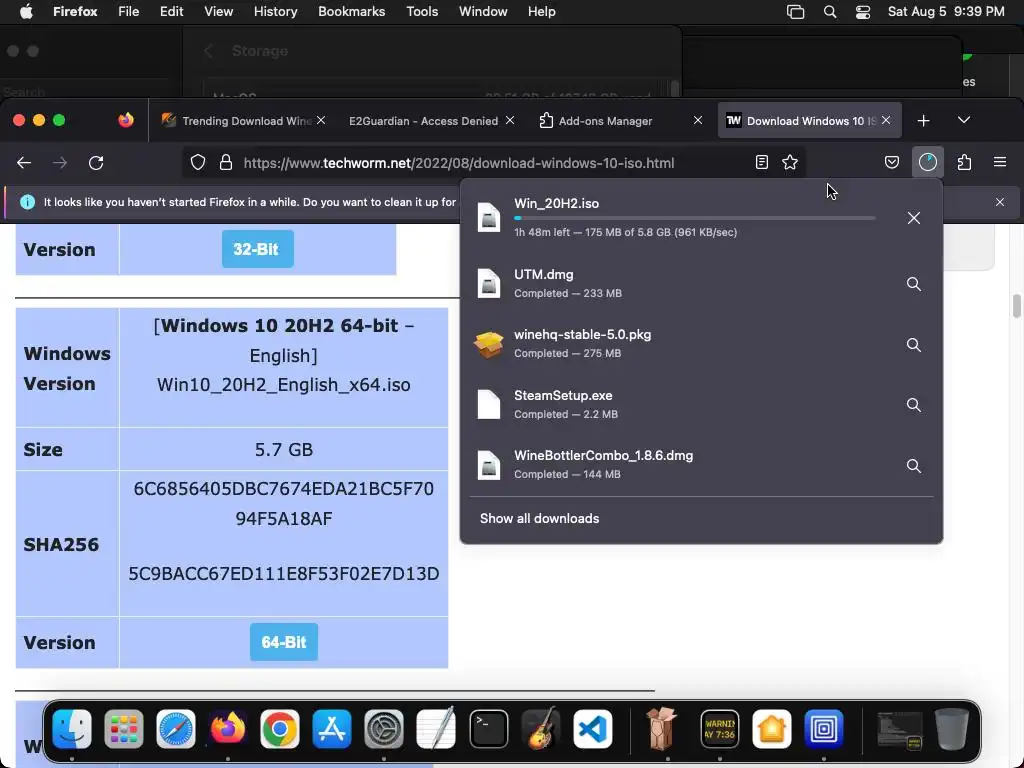Close the Download Windows 10 ISO tab
Image resolution: width=1024 pixels, height=768 pixels.
886,120
